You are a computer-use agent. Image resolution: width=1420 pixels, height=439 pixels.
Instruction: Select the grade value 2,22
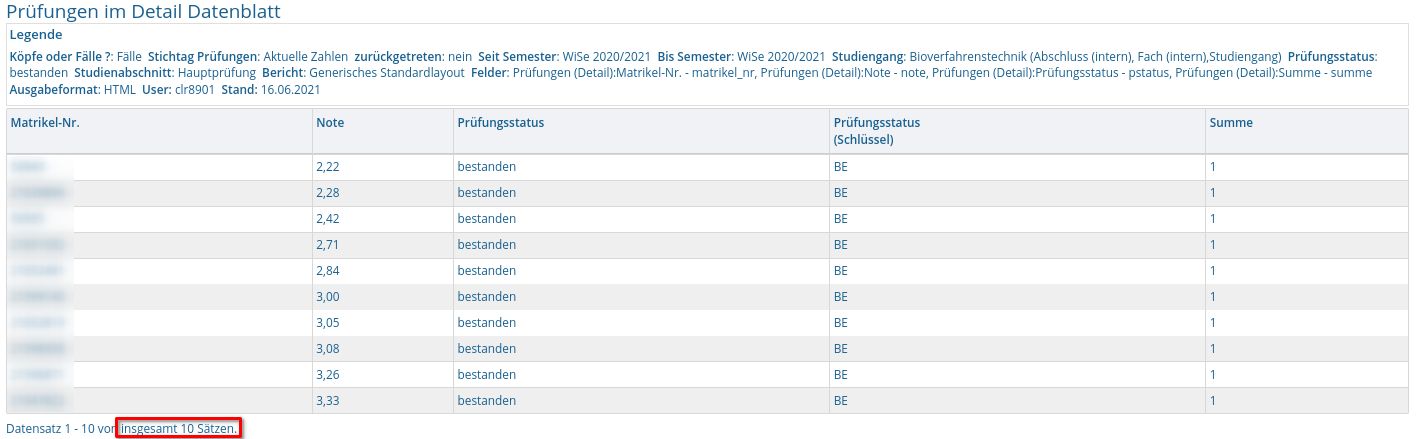[329, 166]
